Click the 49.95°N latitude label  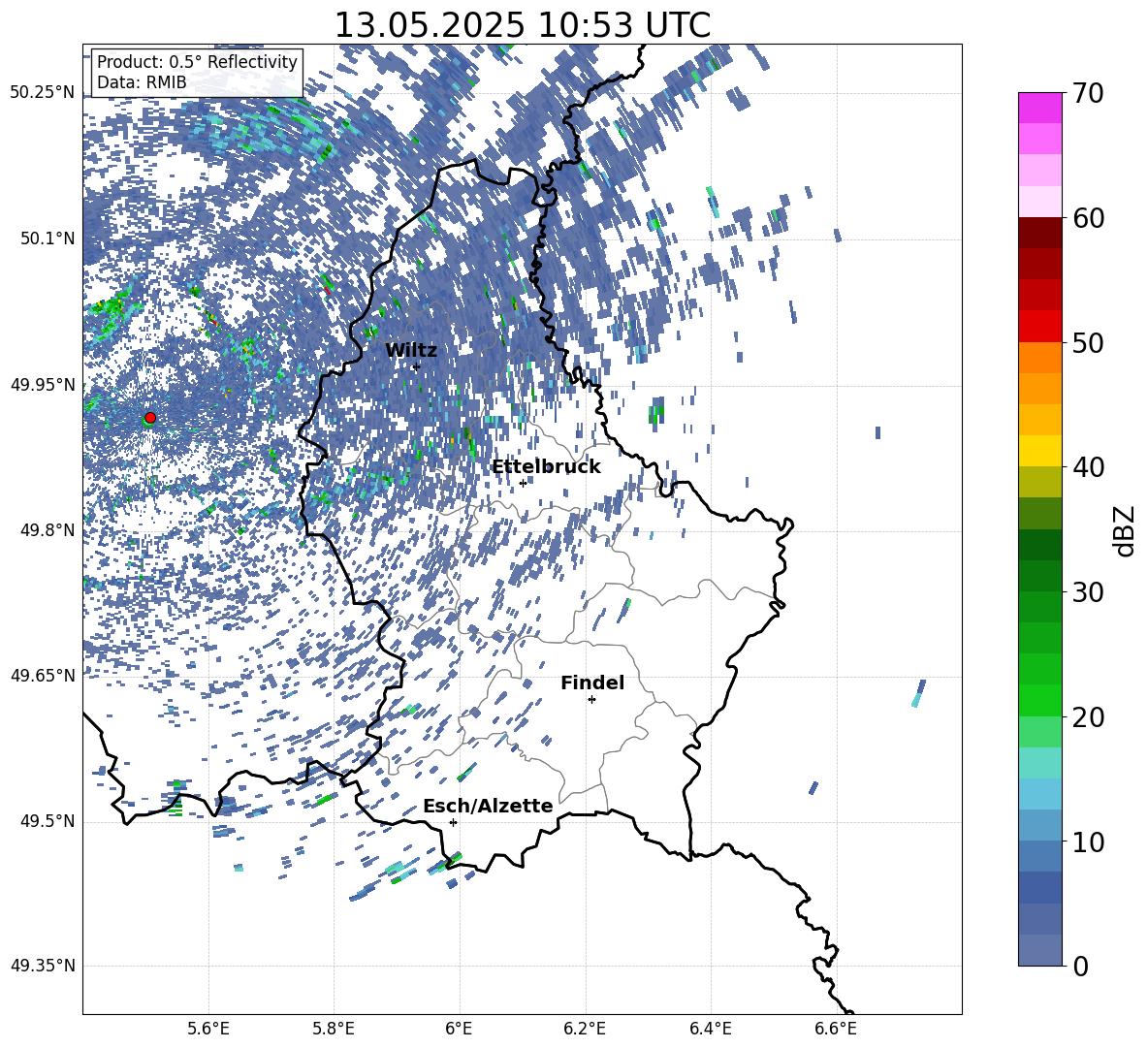click(x=43, y=385)
